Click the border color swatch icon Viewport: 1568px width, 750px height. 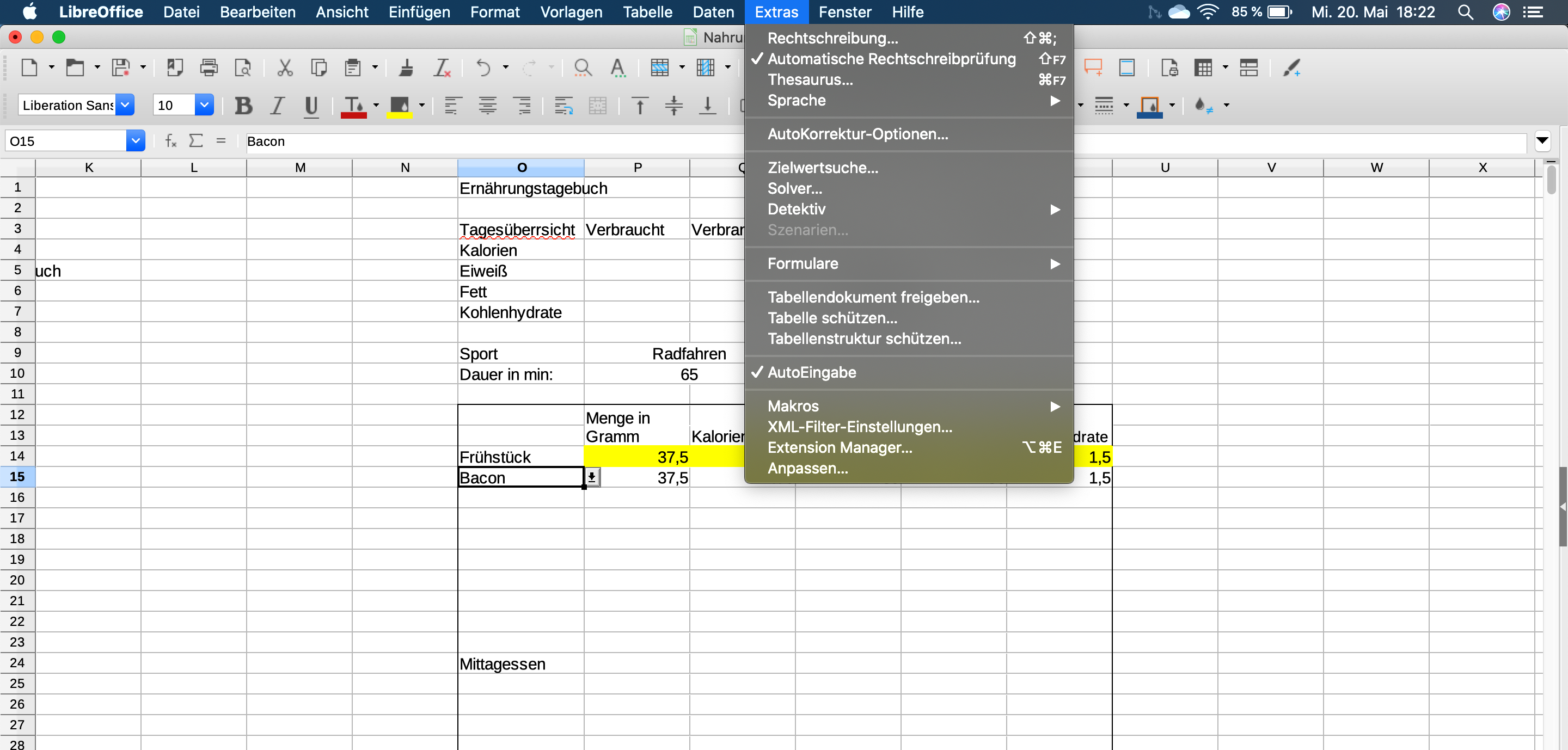(x=1149, y=107)
